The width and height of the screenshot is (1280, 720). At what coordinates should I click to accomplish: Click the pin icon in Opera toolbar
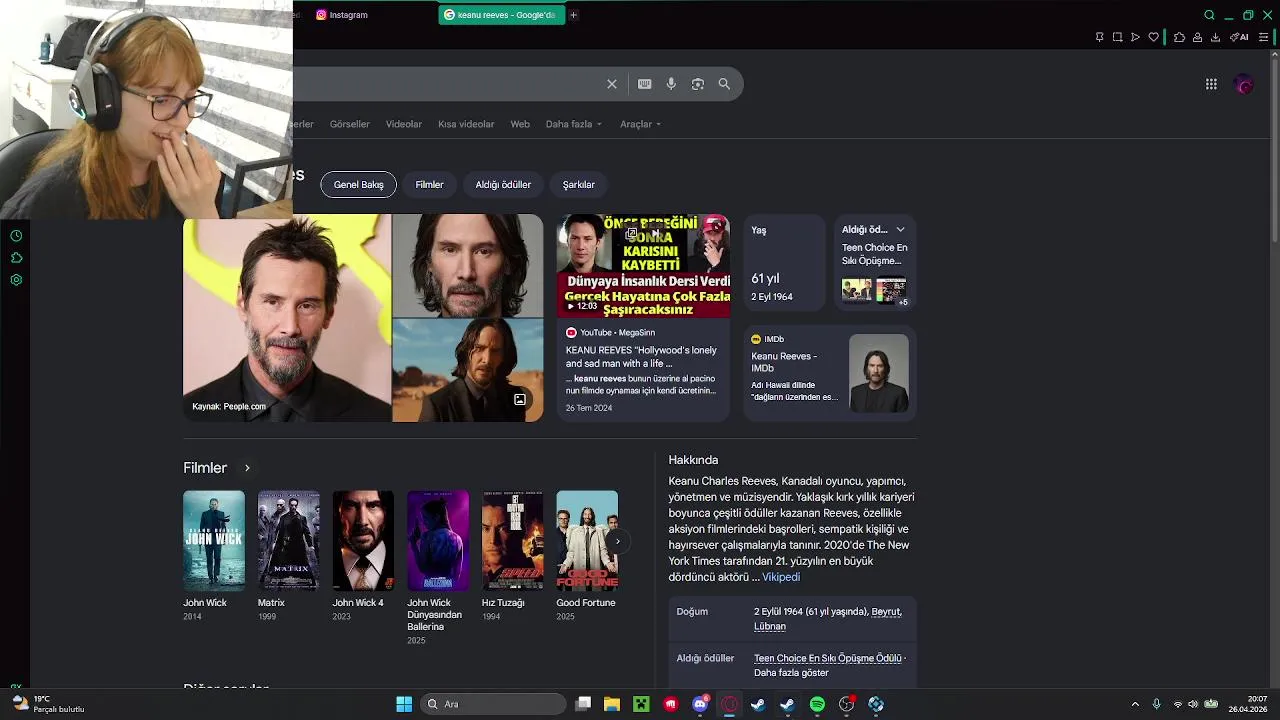(x=1099, y=37)
